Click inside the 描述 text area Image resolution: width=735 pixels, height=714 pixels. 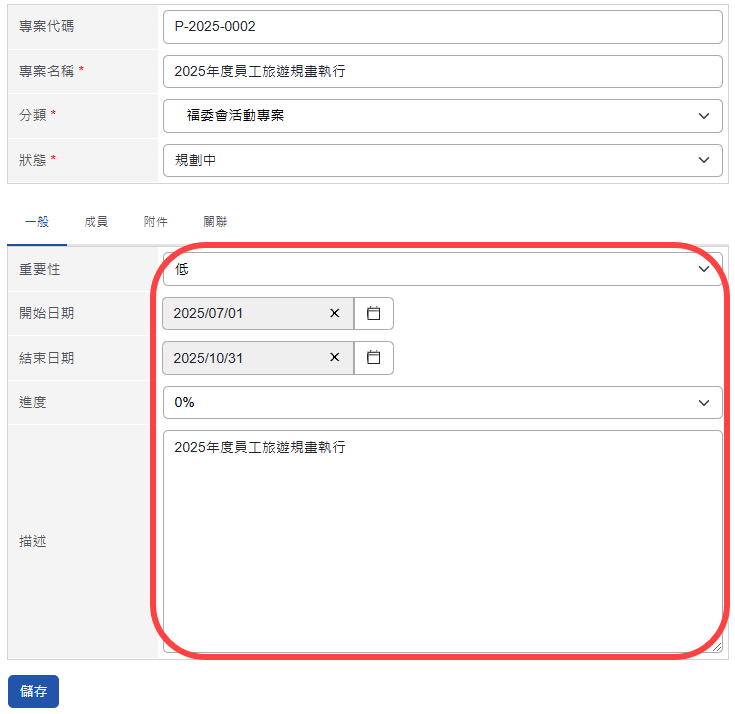442,540
